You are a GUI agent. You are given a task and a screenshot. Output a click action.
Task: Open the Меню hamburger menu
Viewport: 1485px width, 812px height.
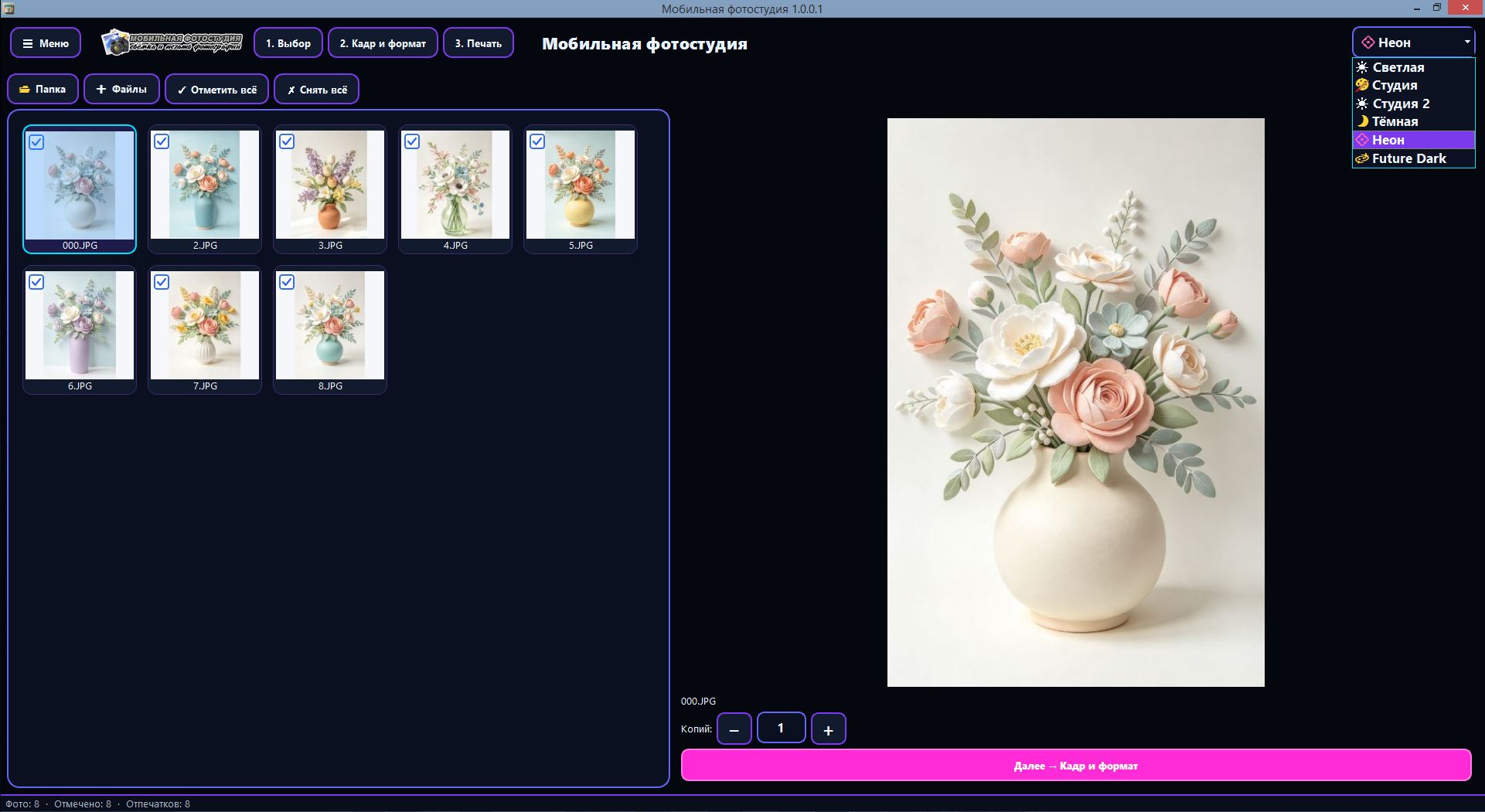coord(46,43)
